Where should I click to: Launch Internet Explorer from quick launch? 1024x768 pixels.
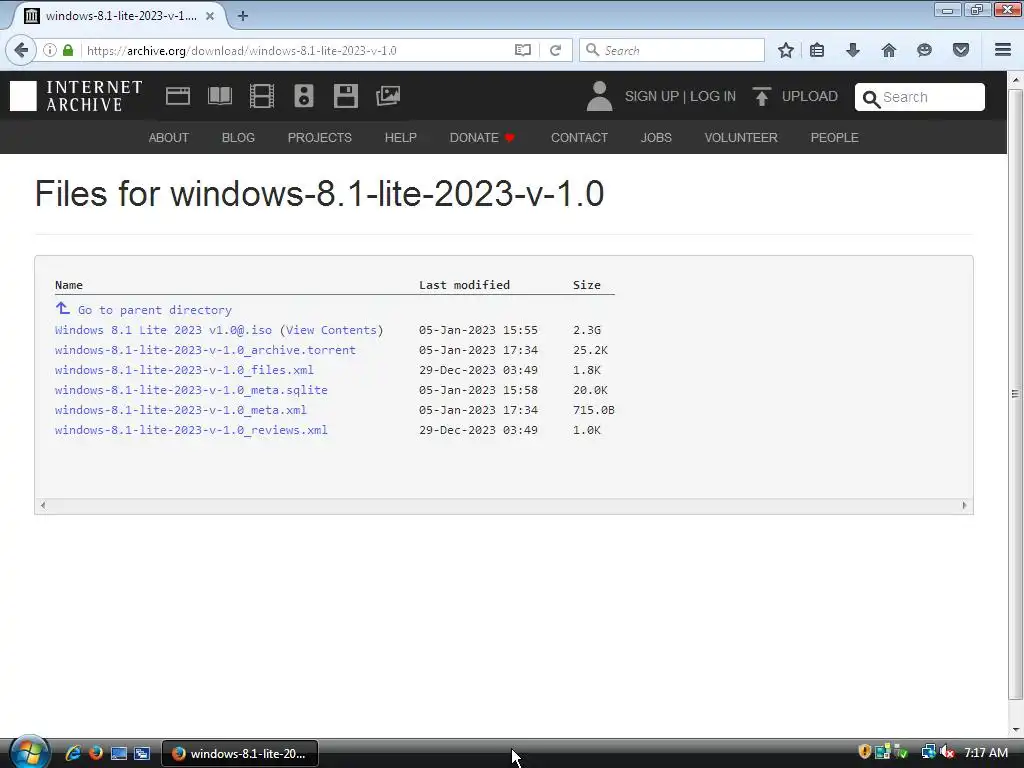tap(72, 753)
